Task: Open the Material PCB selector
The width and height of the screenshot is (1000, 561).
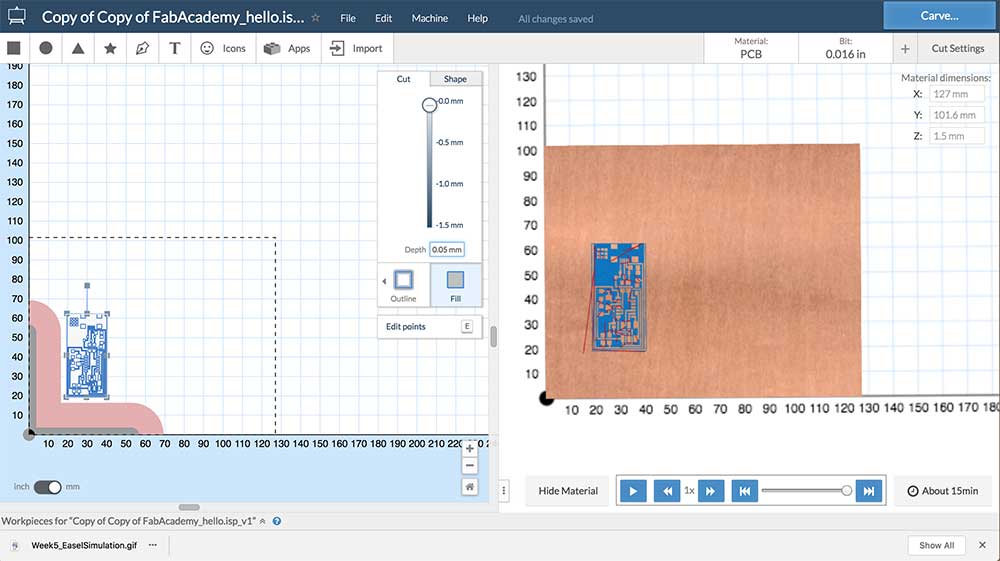Action: pyautogui.click(x=751, y=48)
